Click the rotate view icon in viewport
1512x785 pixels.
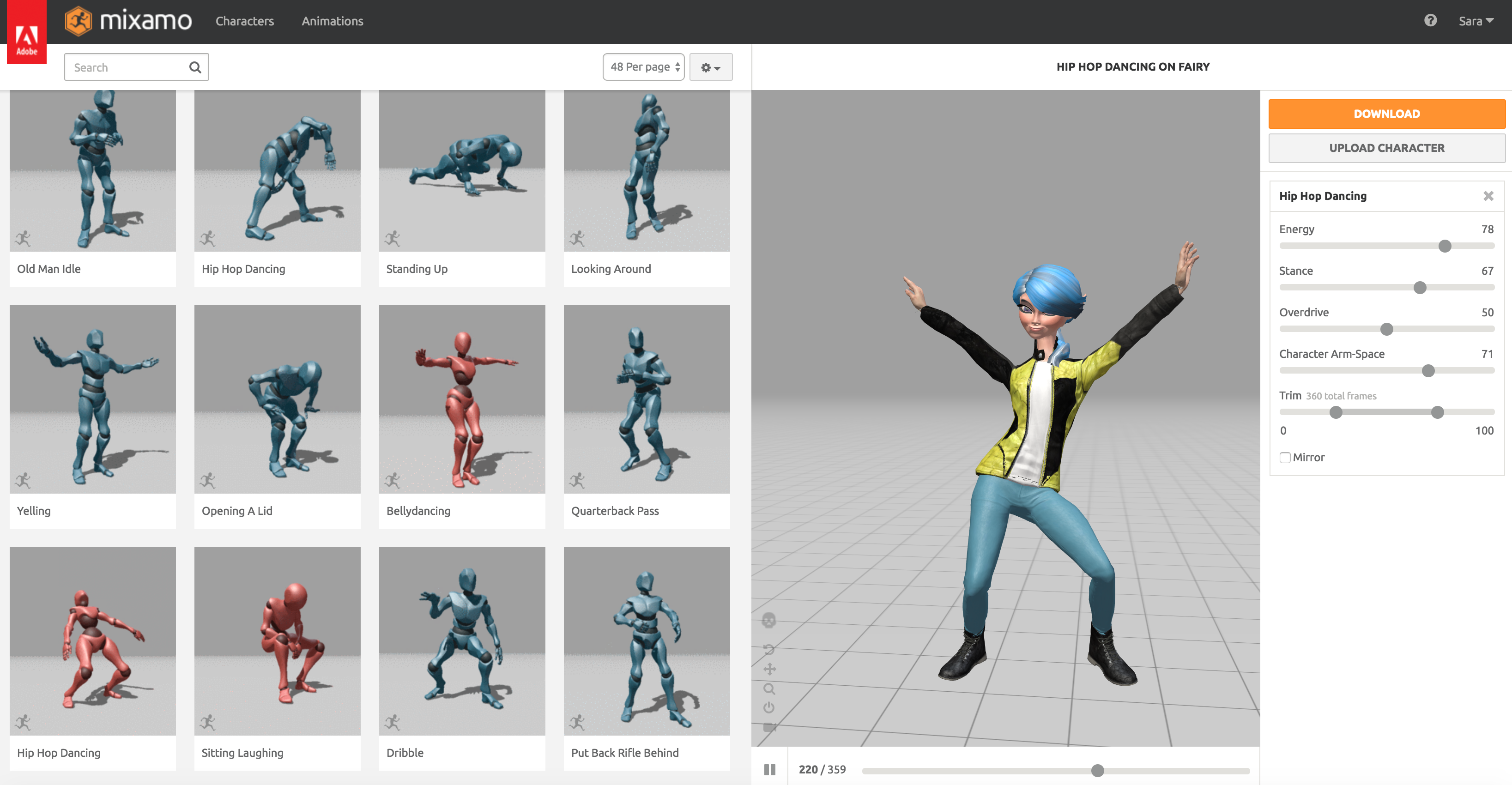[x=769, y=650]
